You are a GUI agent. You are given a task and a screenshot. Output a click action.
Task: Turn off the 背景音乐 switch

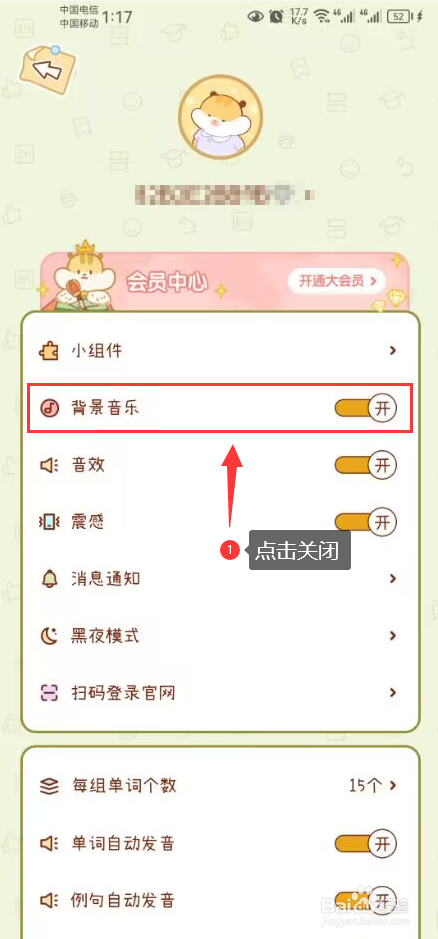(x=366, y=408)
